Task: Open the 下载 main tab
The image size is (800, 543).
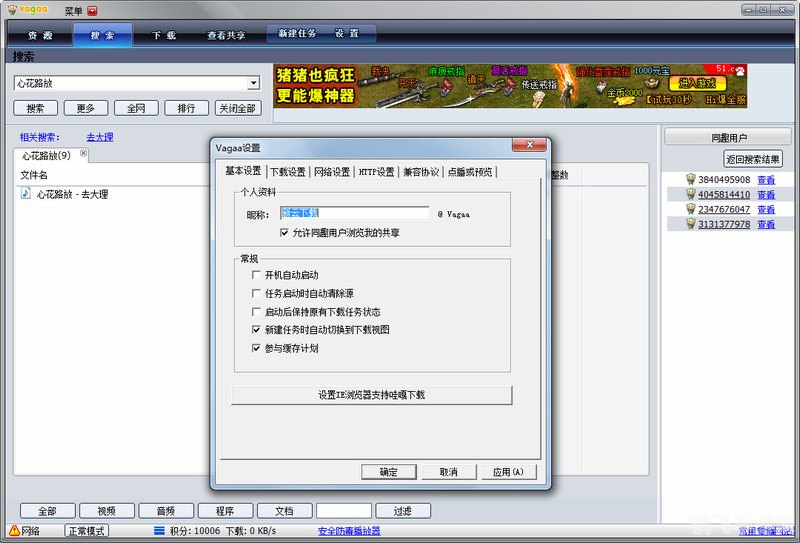Action: click(x=164, y=35)
